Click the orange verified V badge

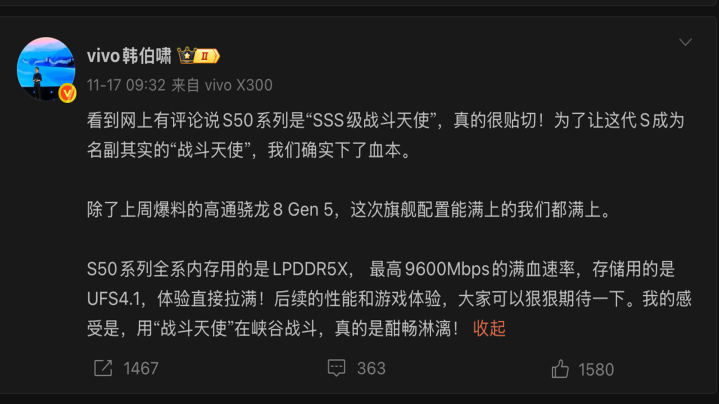pyautogui.click(x=67, y=94)
